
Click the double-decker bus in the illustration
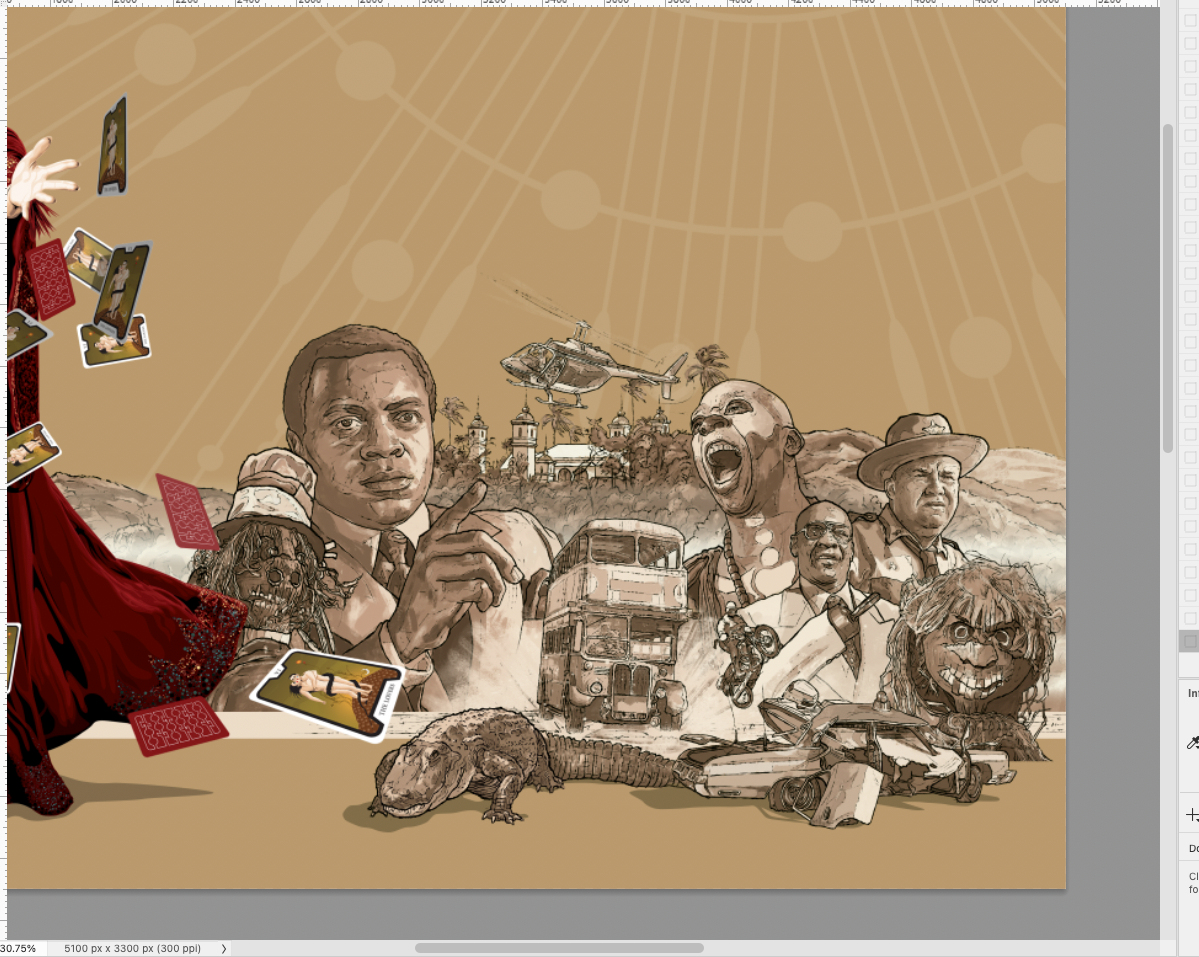coord(613,620)
